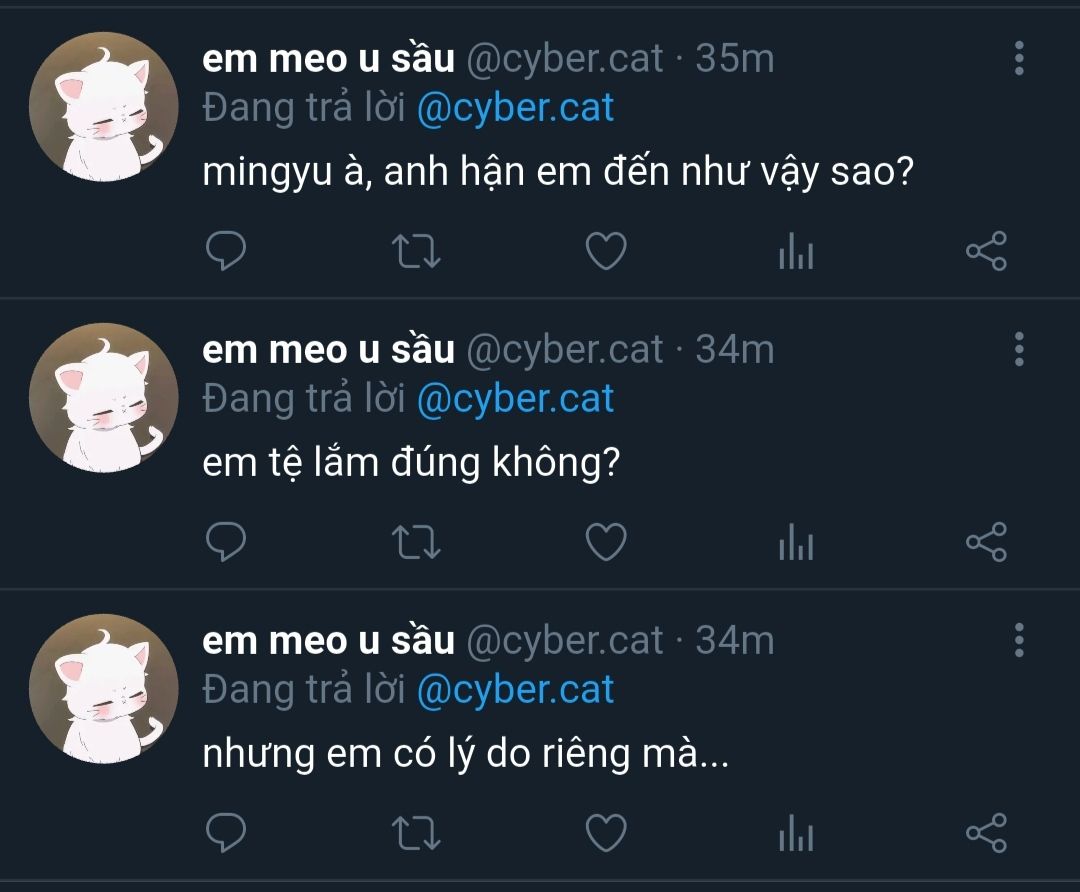Open more options on "nhưng em có lý do" tweet
This screenshot has width=1080, height=892.
pyautogui.click(x=1019, y=640)
